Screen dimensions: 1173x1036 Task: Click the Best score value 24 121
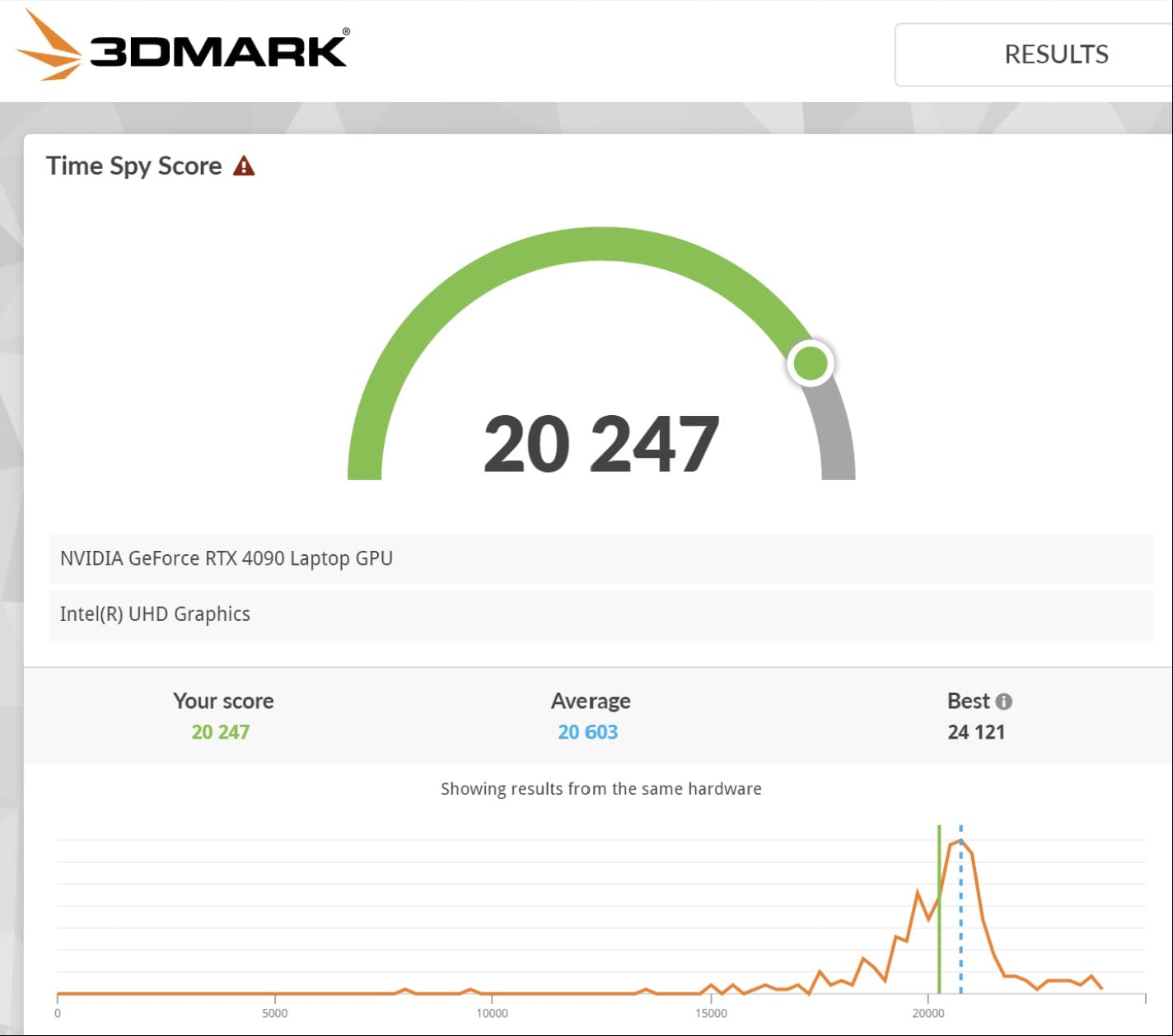pos(976,732)
